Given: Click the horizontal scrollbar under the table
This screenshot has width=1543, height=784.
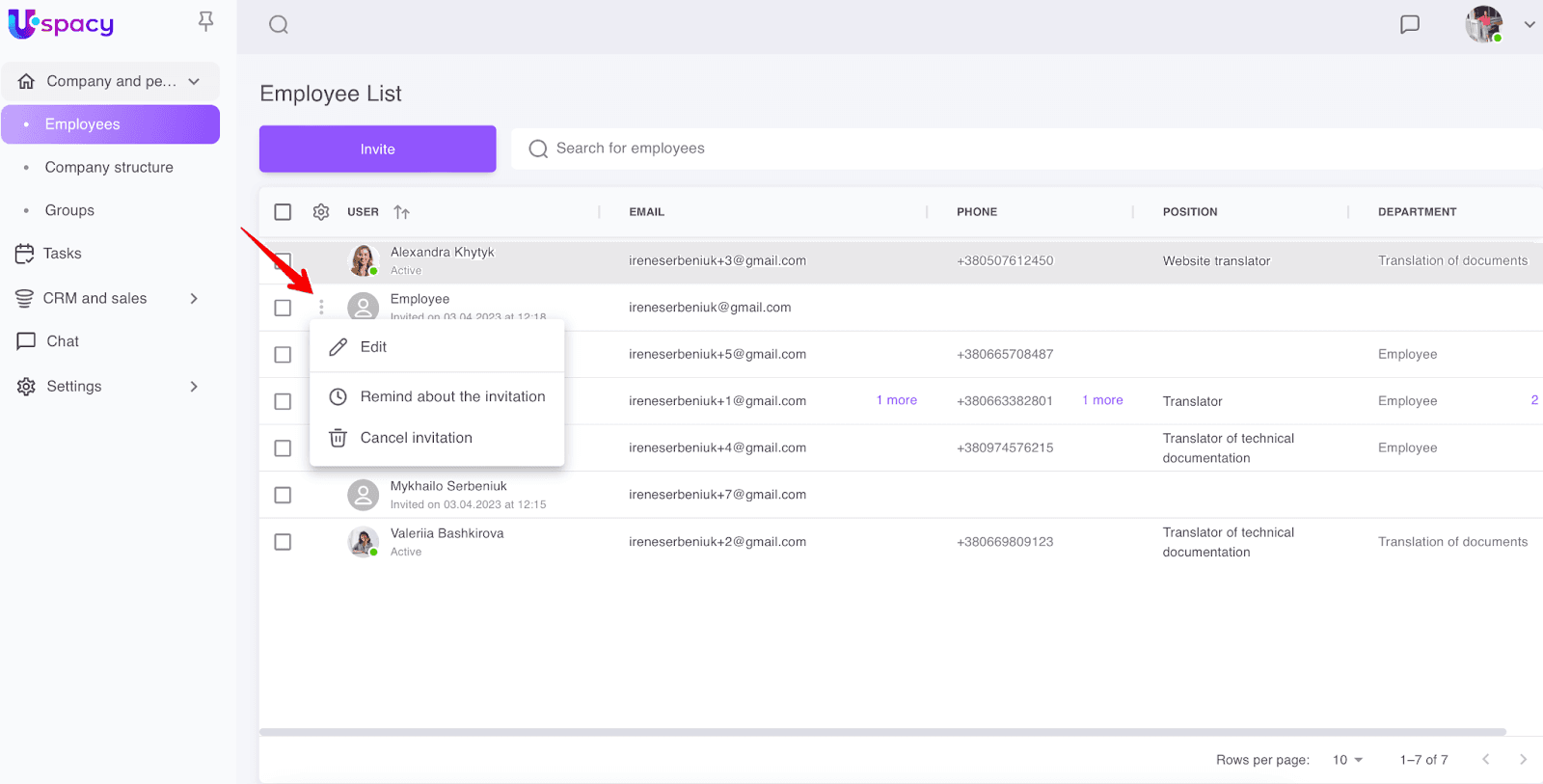Looking at the screenshot, I should click(881, 732).
